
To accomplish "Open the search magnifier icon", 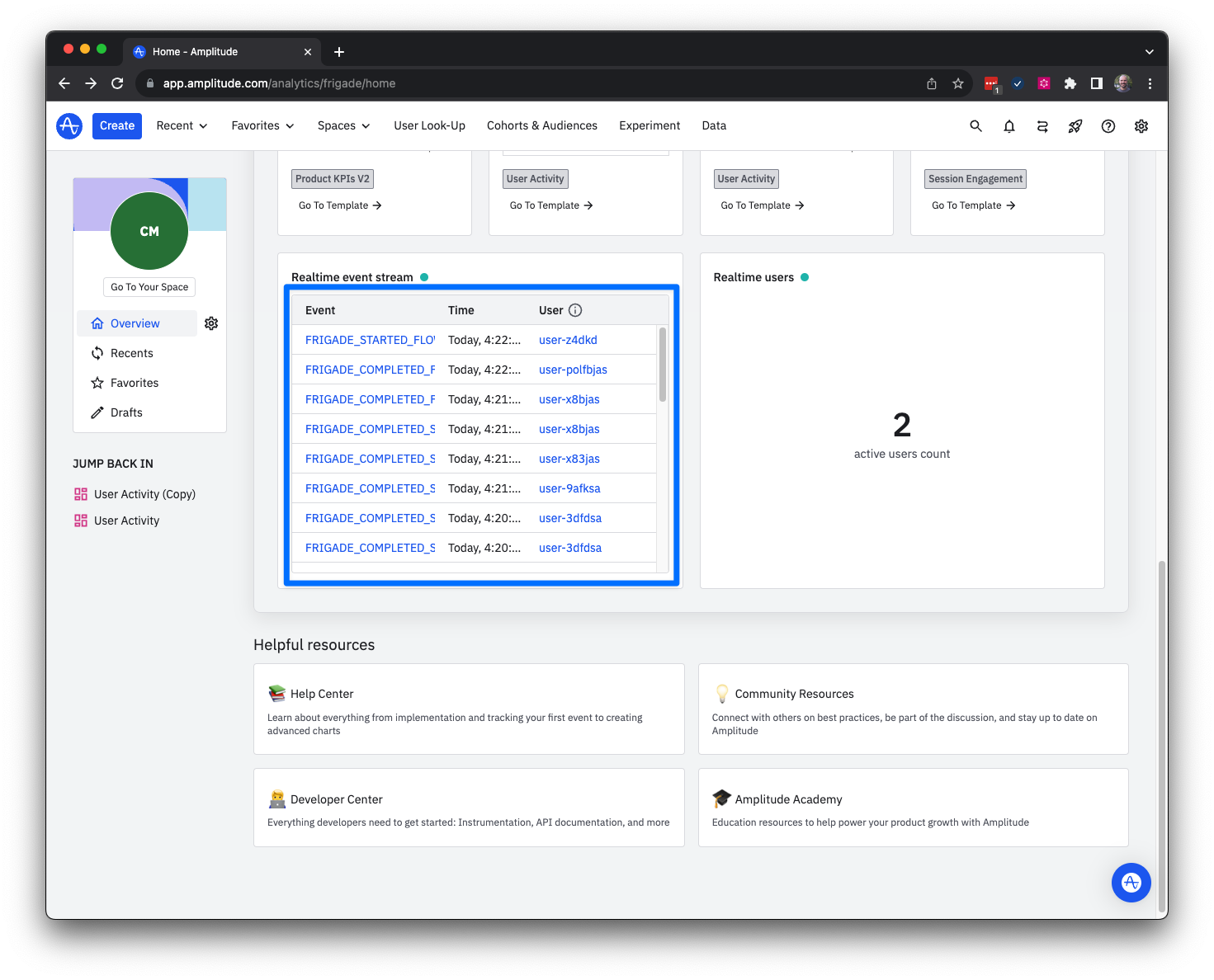I will click(975, 126).
